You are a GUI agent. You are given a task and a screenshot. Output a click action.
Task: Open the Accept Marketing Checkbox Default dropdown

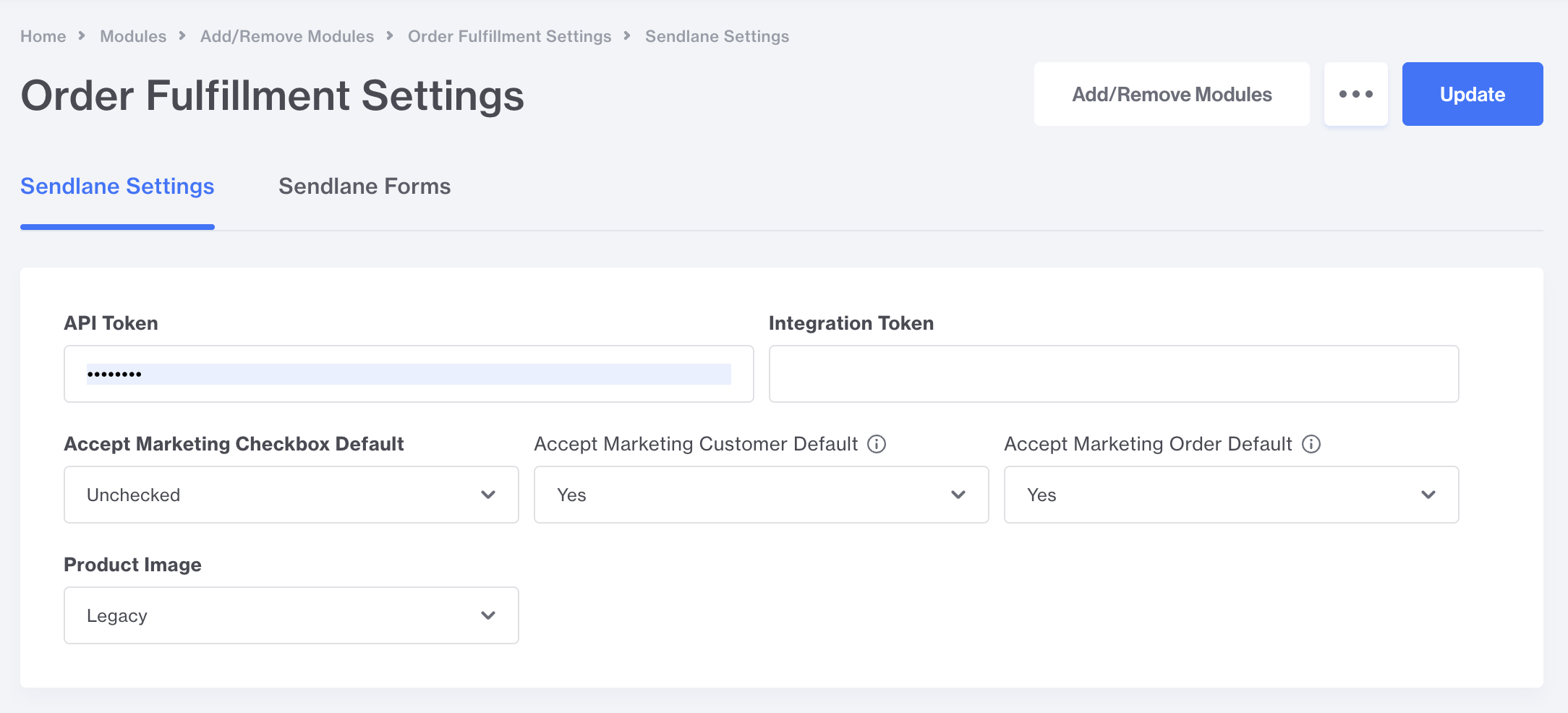click(291, 495)
